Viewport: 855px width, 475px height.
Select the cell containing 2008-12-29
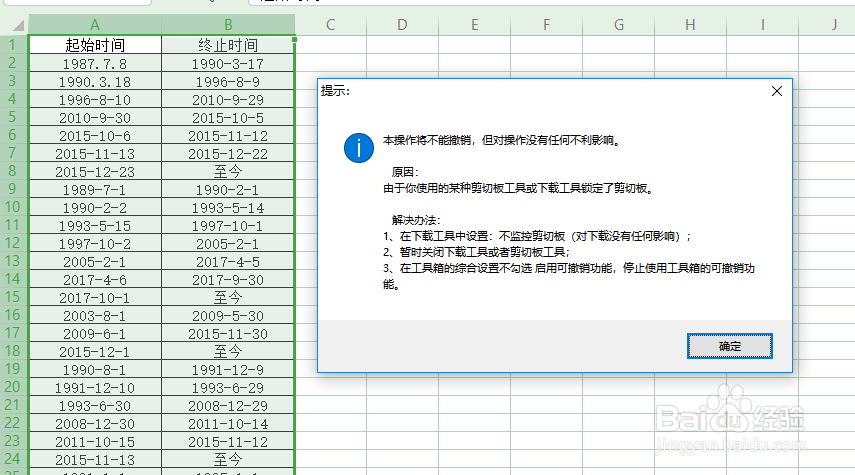pyautogui.click(x=228, y=405)
